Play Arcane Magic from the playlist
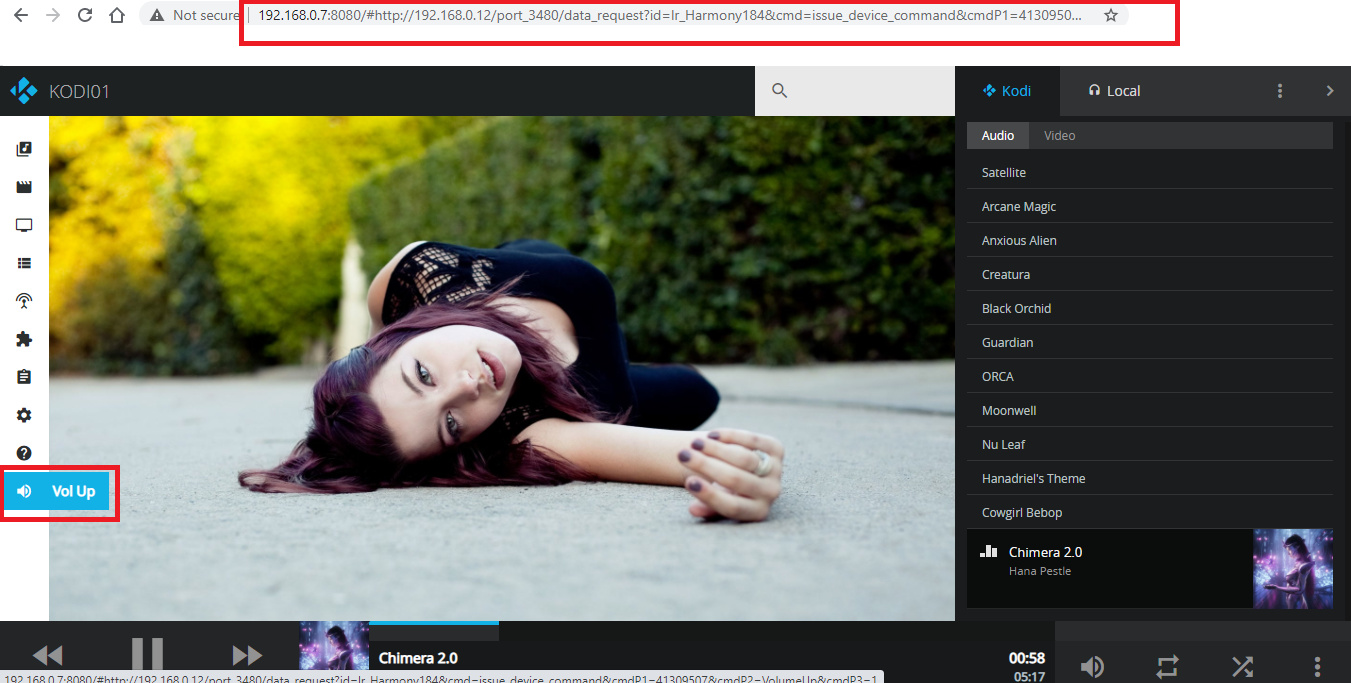This screenshot has height=683, width=1351. [1150, 207]
